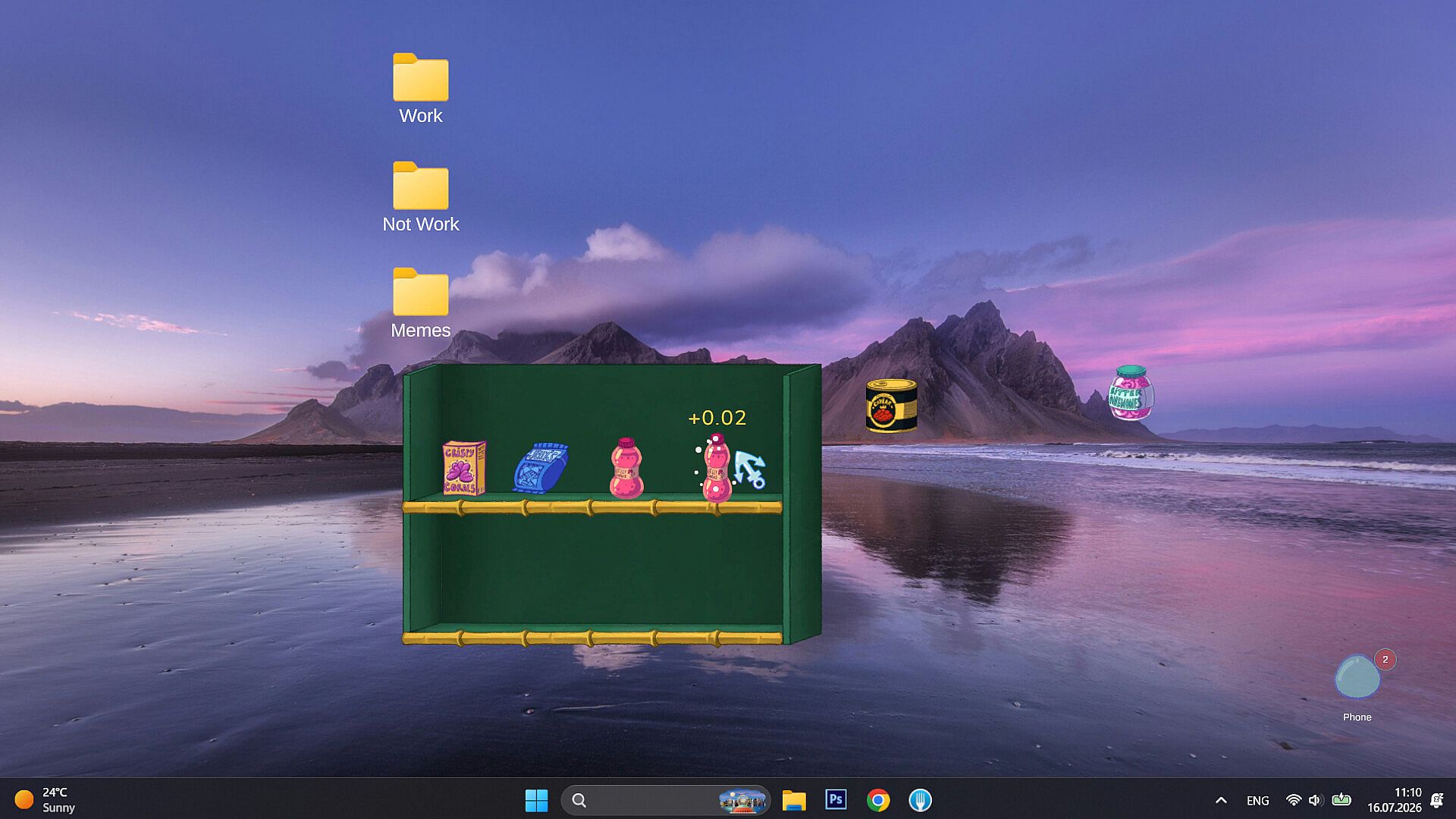This screenshot has width=1456, height=819.
Task: Check the battery status icon
Action: point(1341,799)
